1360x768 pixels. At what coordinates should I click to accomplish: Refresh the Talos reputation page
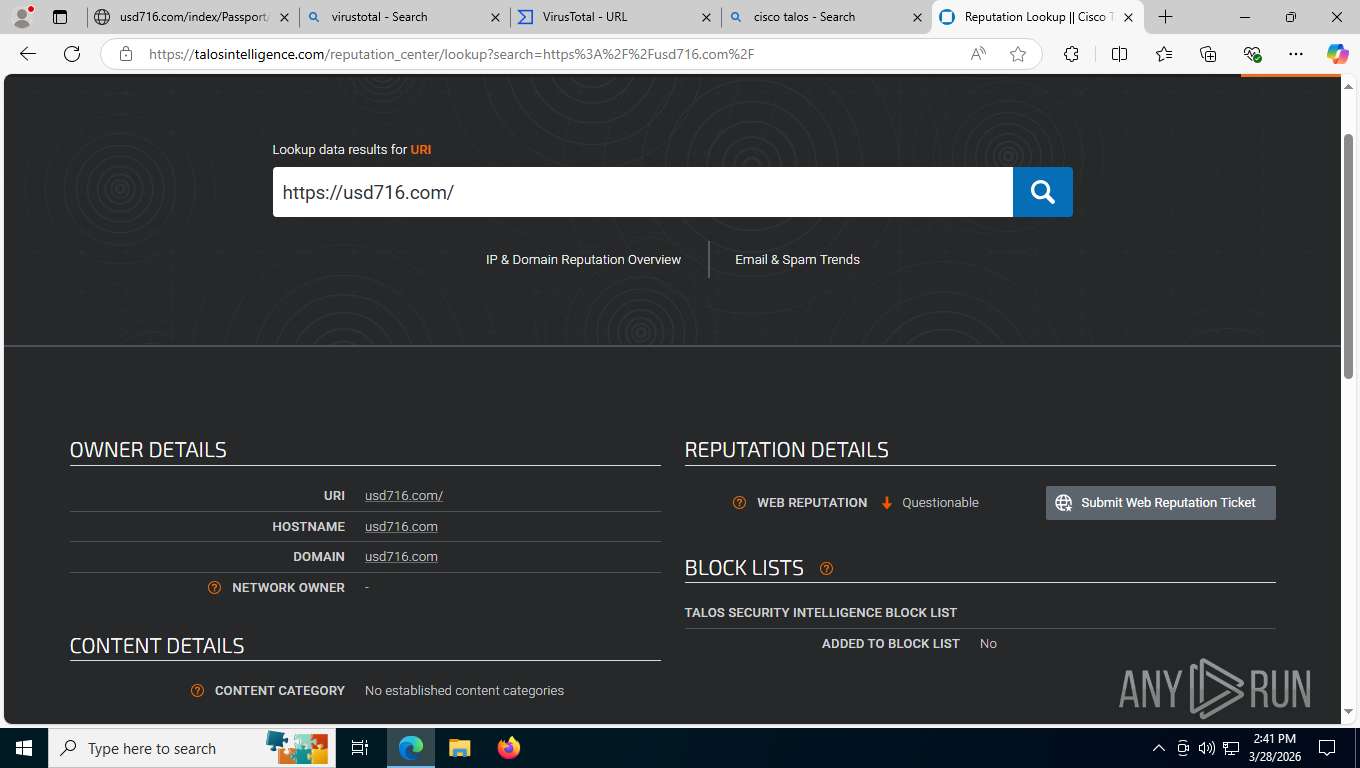72,55
